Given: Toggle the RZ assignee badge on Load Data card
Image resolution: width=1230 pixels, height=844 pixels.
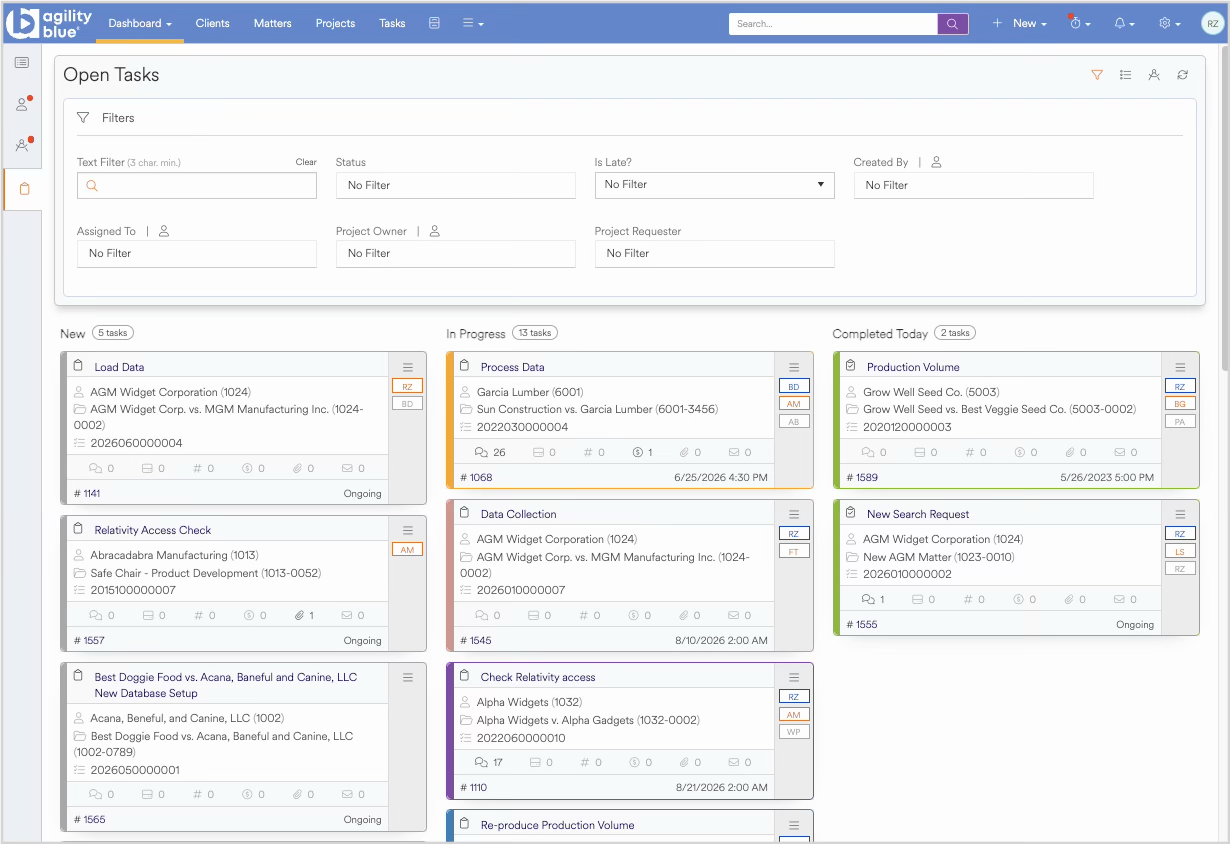Looking at the screenshot, I should 407,386.
